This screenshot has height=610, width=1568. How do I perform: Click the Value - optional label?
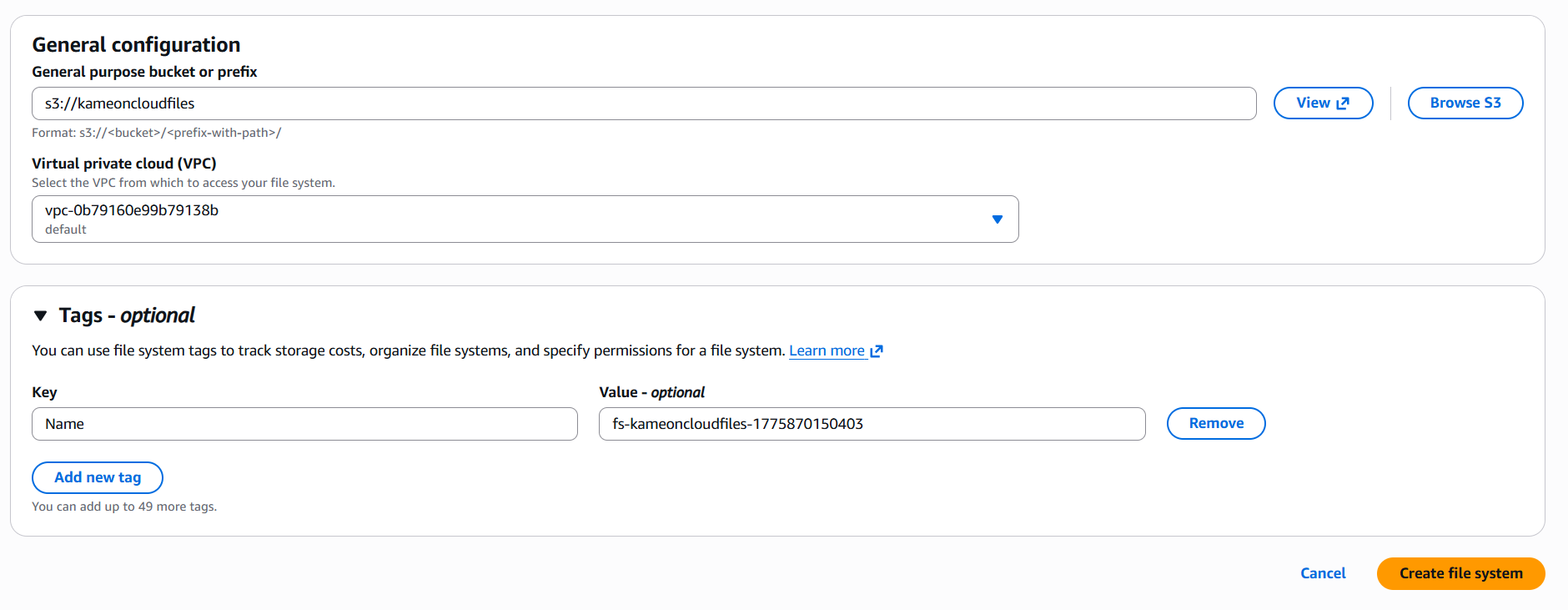coord(651,392)
